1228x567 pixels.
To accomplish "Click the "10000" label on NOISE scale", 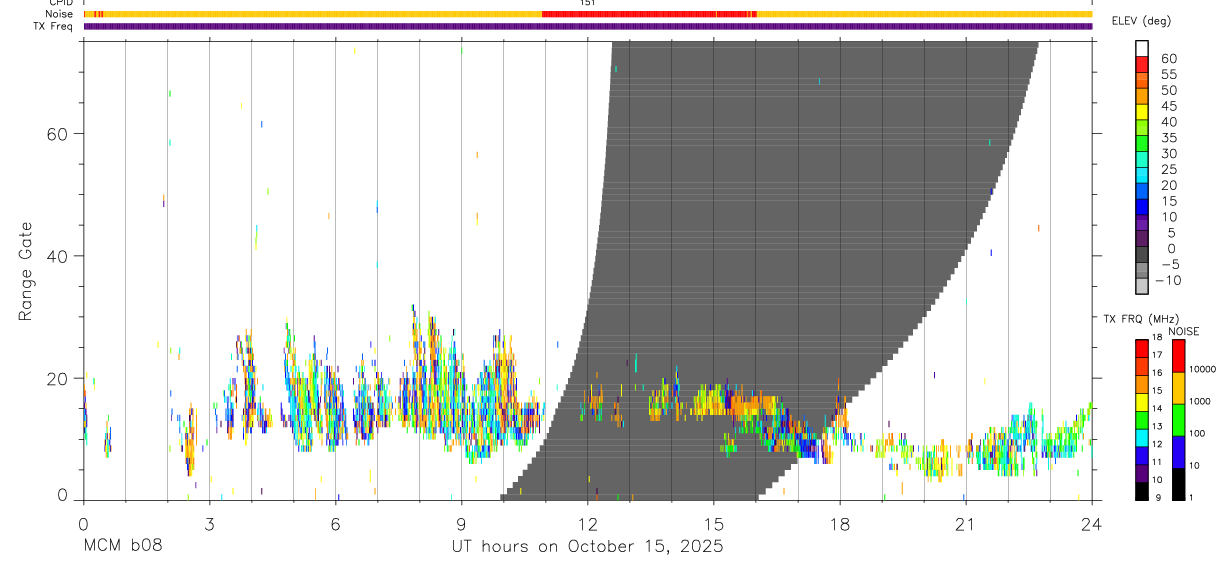I will [1205, 368].
